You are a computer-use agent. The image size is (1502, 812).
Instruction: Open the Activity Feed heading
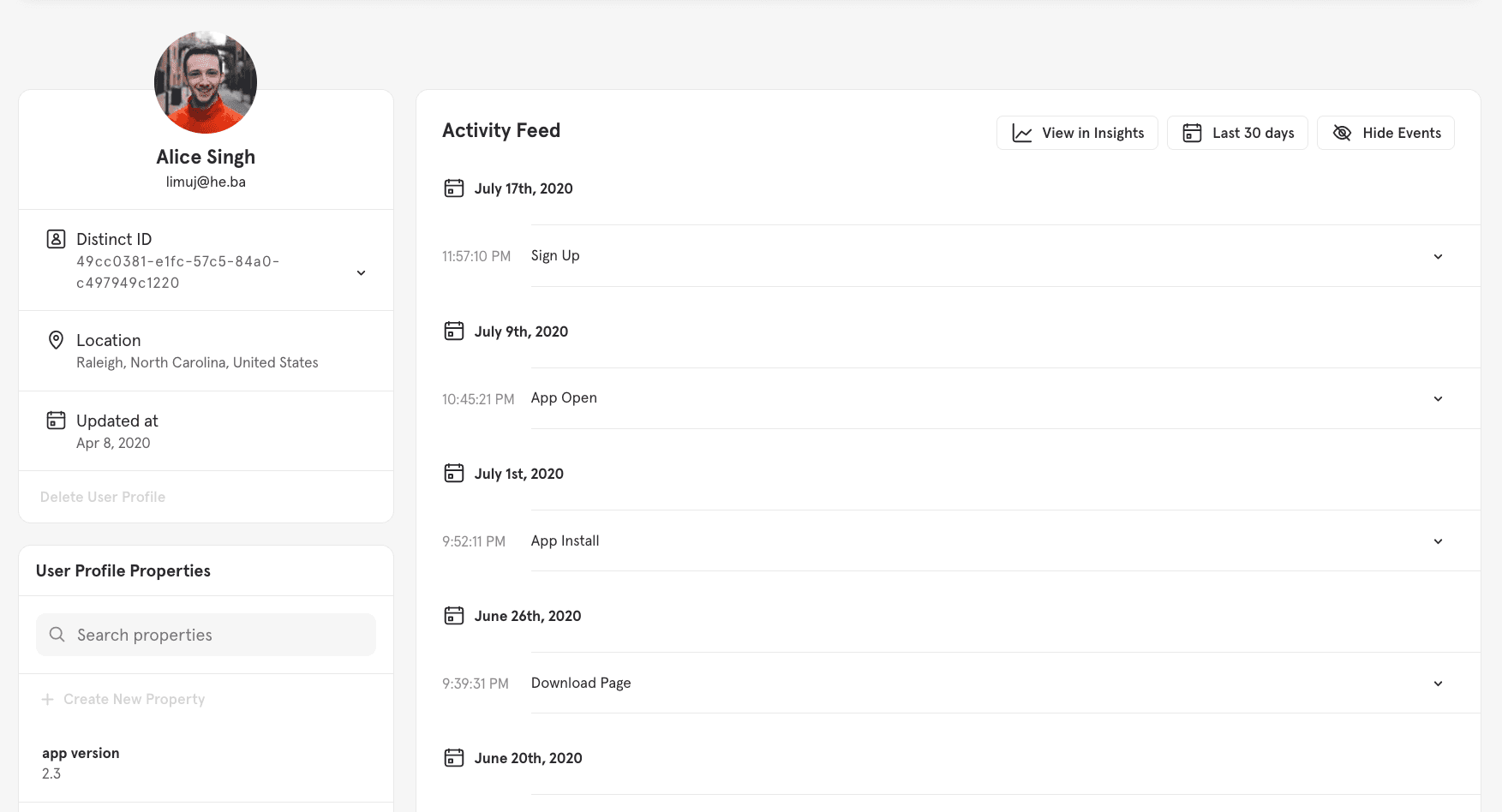[x=501, y=130]
